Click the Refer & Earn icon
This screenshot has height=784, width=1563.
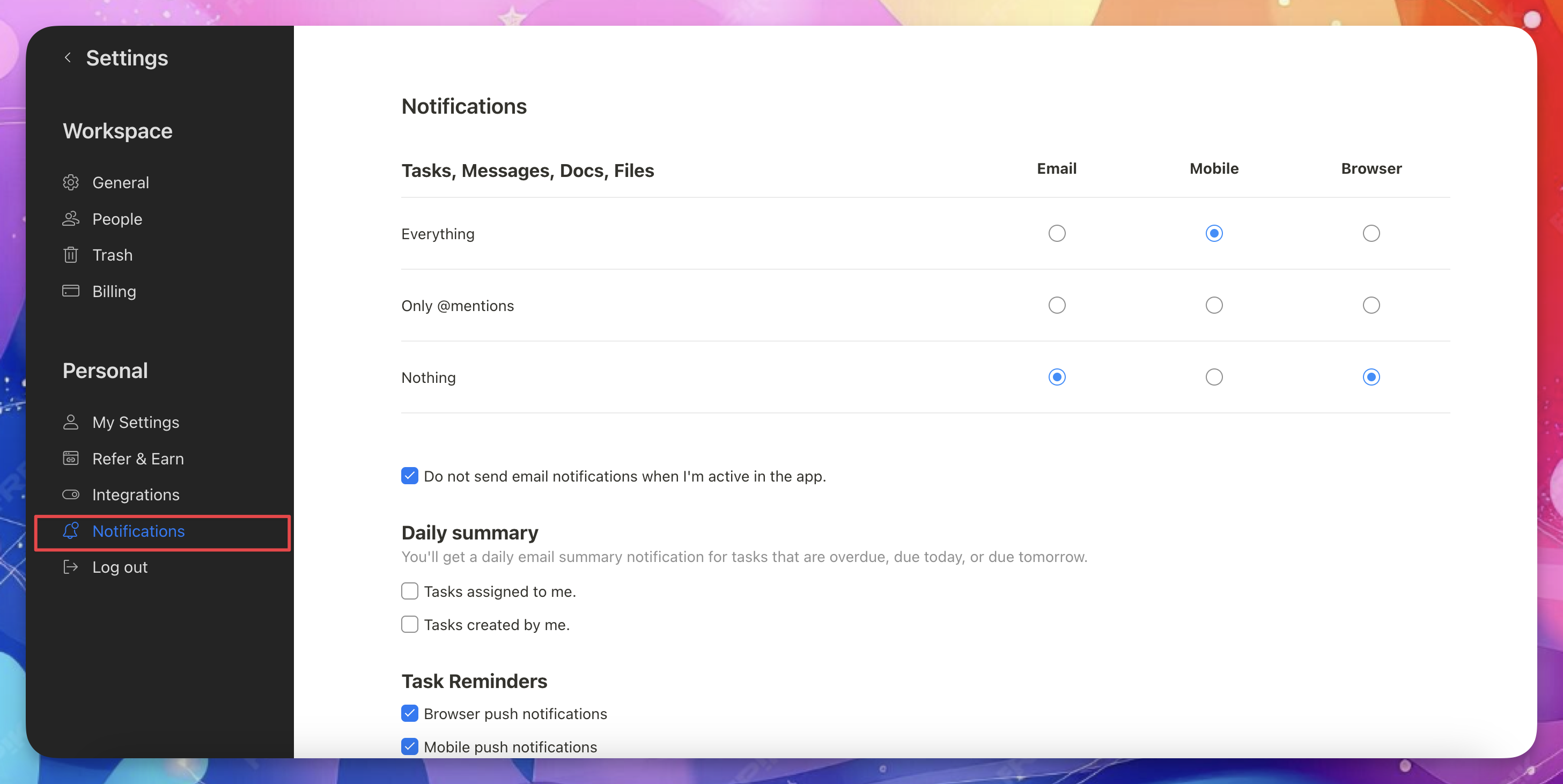[x=71, y=458]
